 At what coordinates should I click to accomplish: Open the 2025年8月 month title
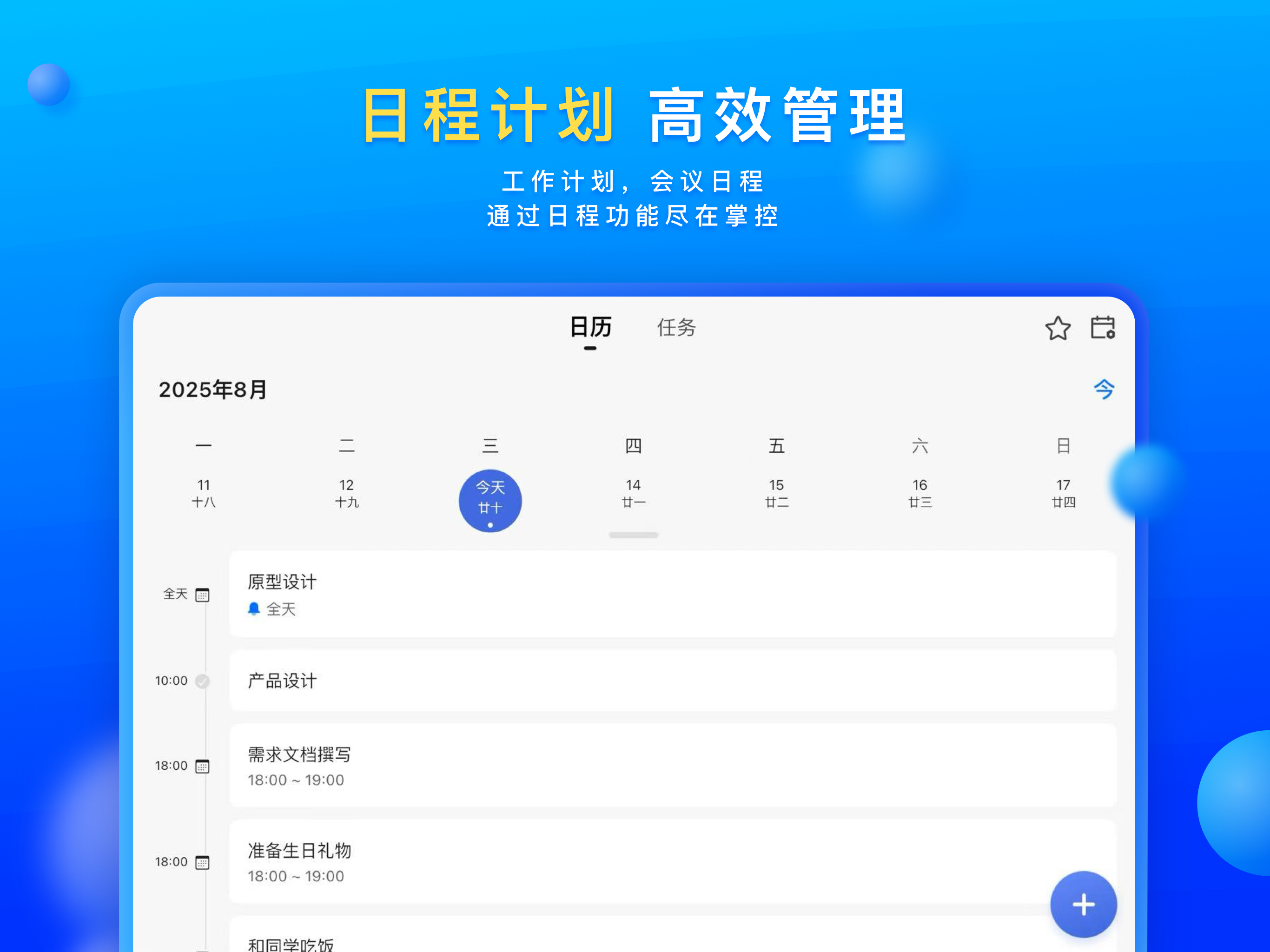(212, 390)
